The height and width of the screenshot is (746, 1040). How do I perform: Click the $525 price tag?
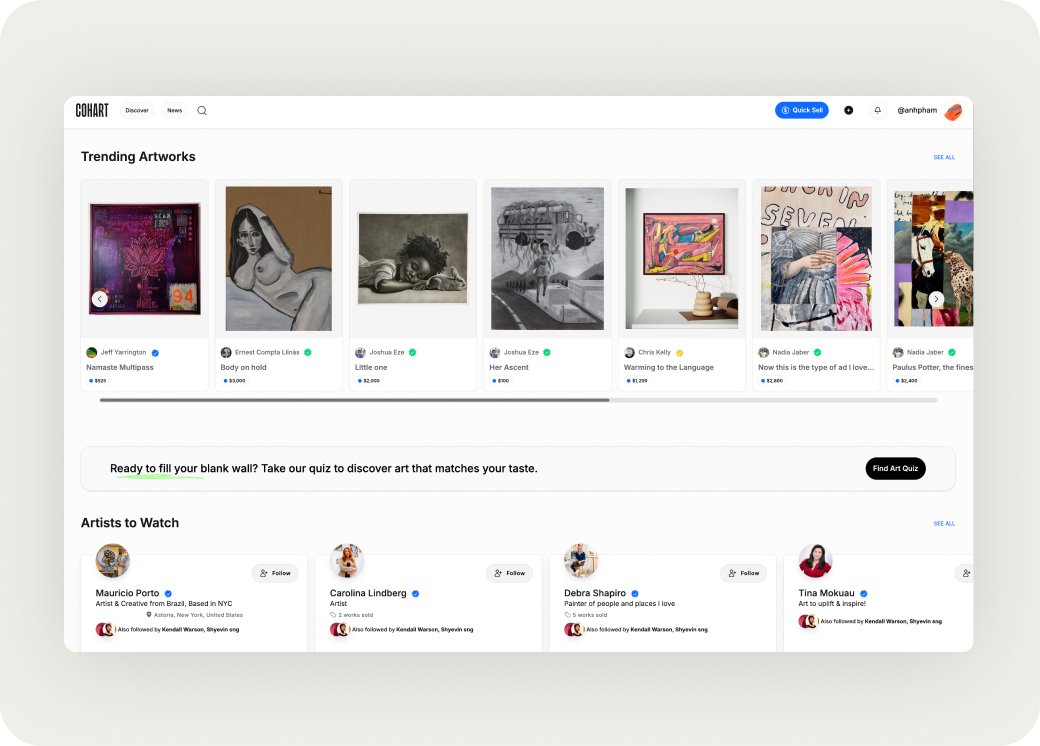[98, 381]
